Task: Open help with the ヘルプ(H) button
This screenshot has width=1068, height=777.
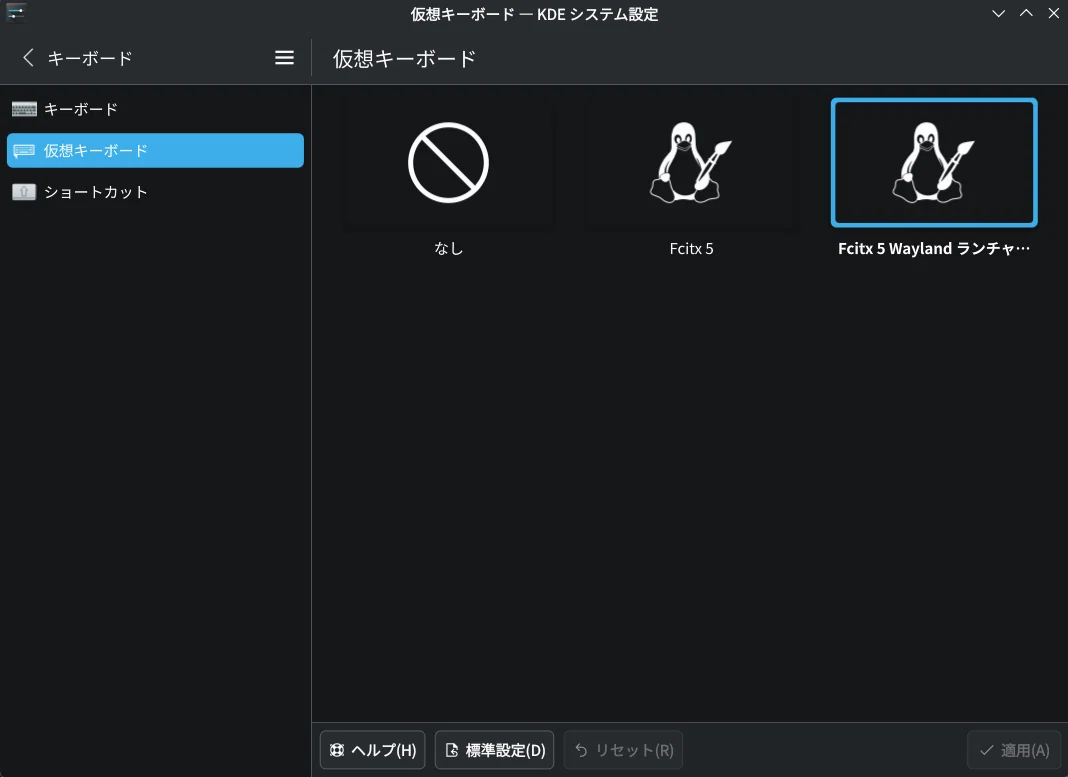Action: click(373, 750)
